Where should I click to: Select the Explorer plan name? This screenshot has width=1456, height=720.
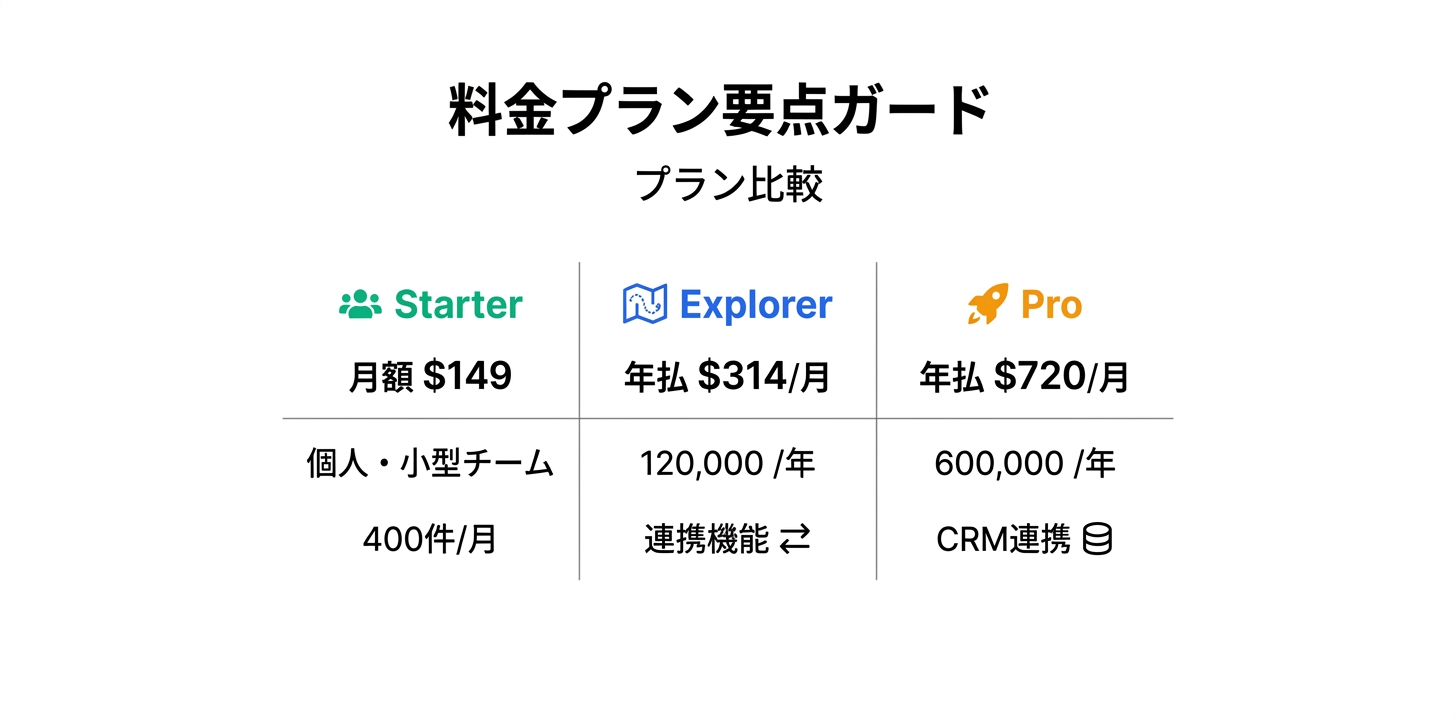[x=755, y=304]
